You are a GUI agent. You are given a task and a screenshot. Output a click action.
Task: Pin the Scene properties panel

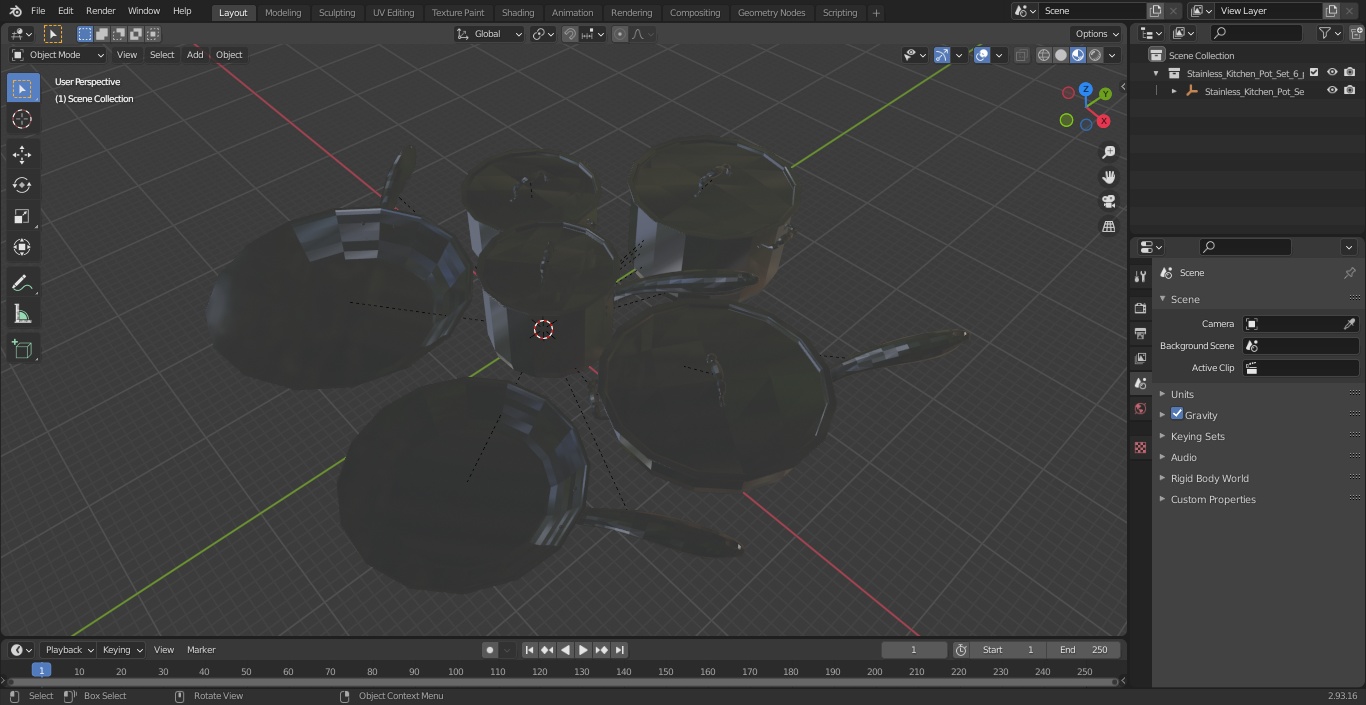tap(1349, 273)
